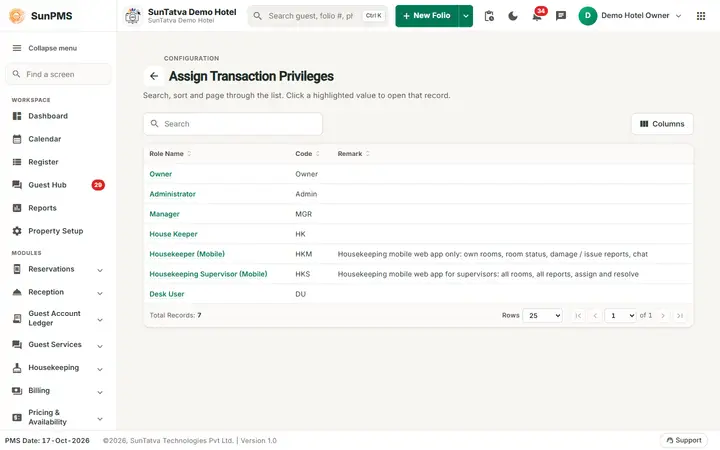Focus the Find a screen field
The image size is (720, 450).
pos(58,74)
